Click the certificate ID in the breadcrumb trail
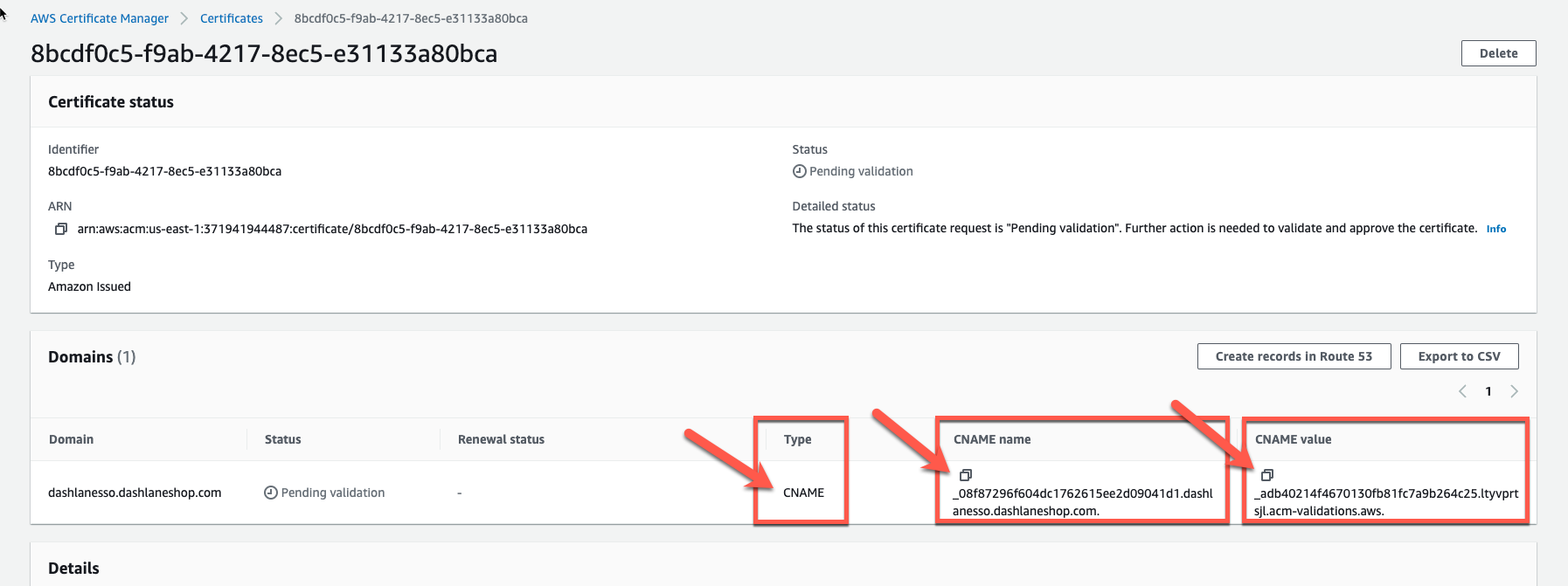Viewport: 1568px width, 586px height. point(411,18)
